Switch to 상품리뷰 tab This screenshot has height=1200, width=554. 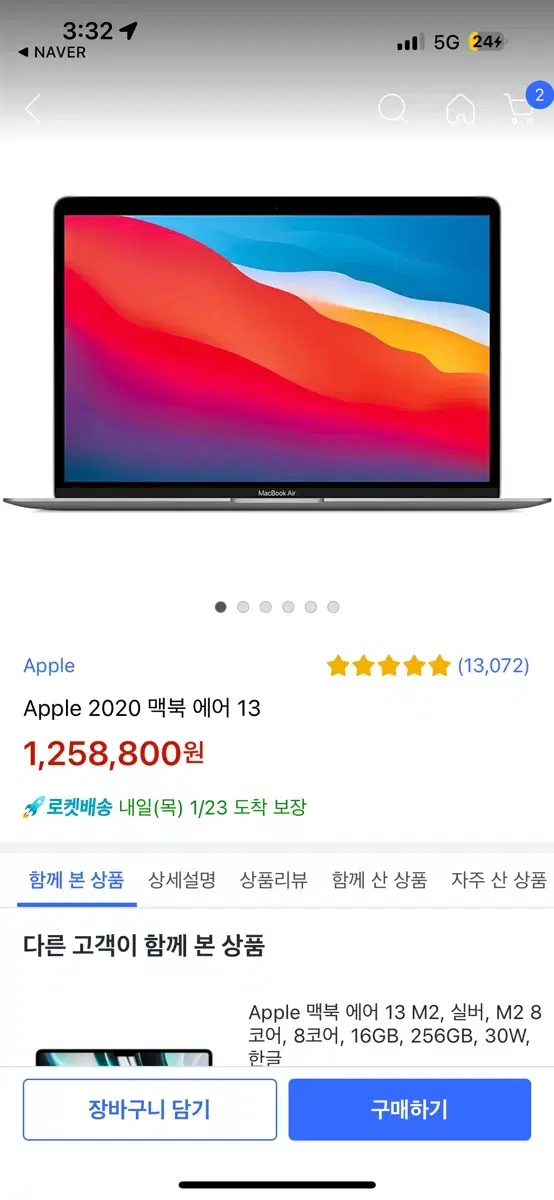click(x=273, y=880)
